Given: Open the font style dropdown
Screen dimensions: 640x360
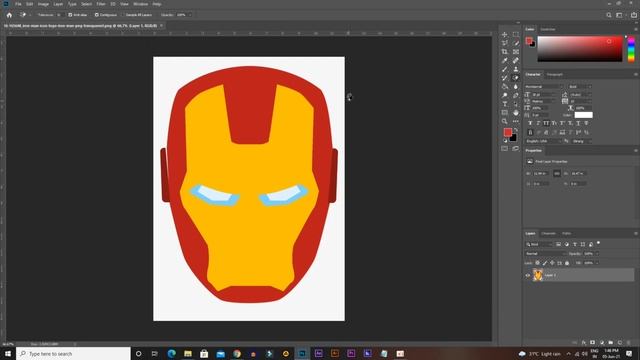Looking at the screenshot, I should (580, 87).
